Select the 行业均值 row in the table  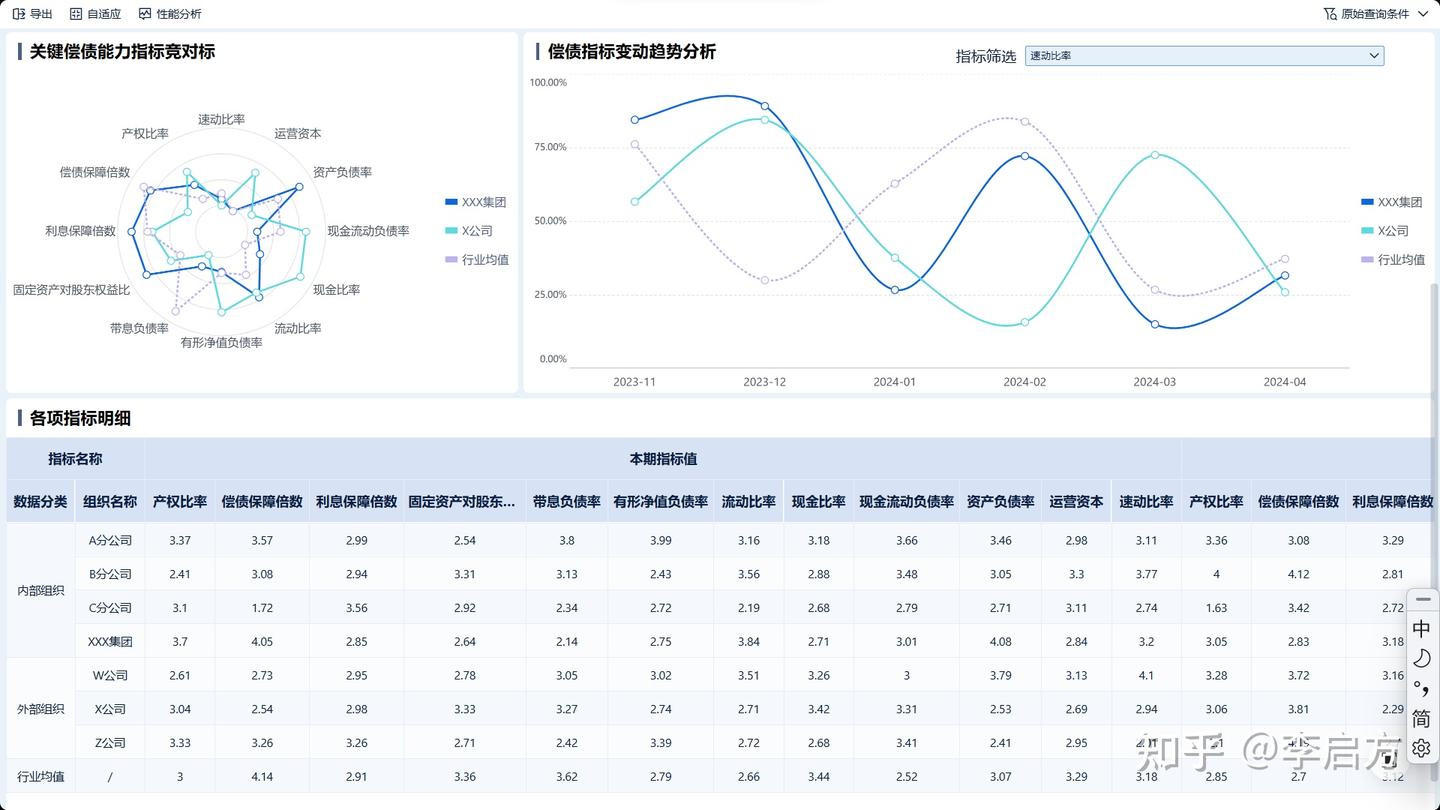coord(40,776)
